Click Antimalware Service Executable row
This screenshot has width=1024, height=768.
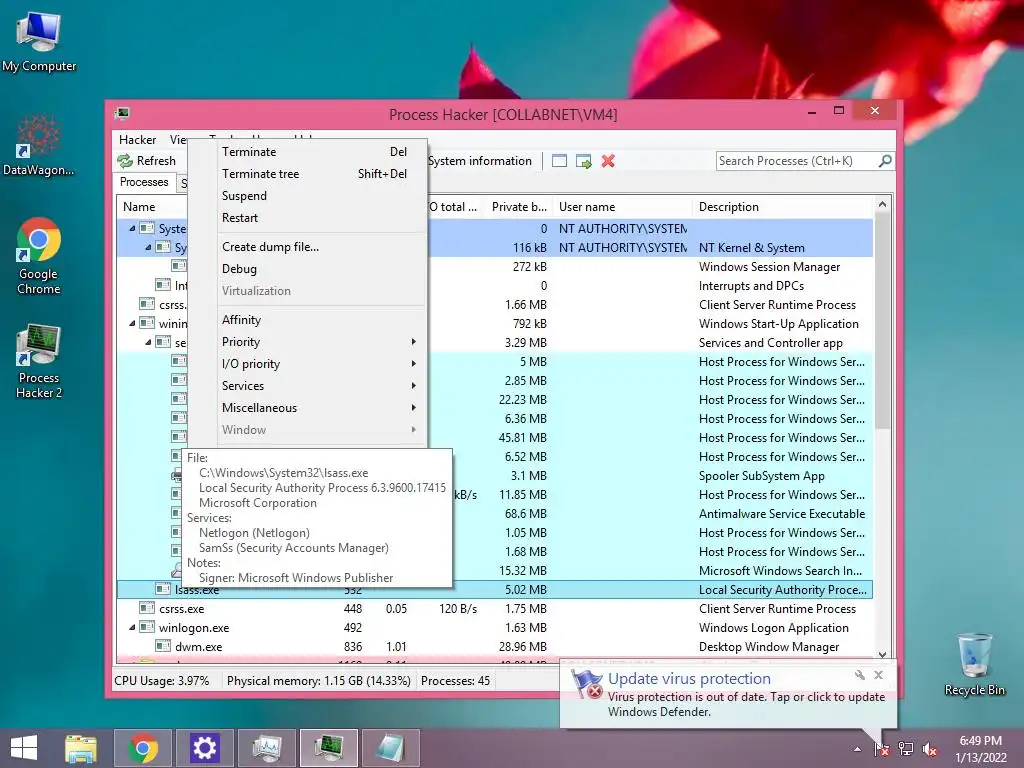point(494,514)
